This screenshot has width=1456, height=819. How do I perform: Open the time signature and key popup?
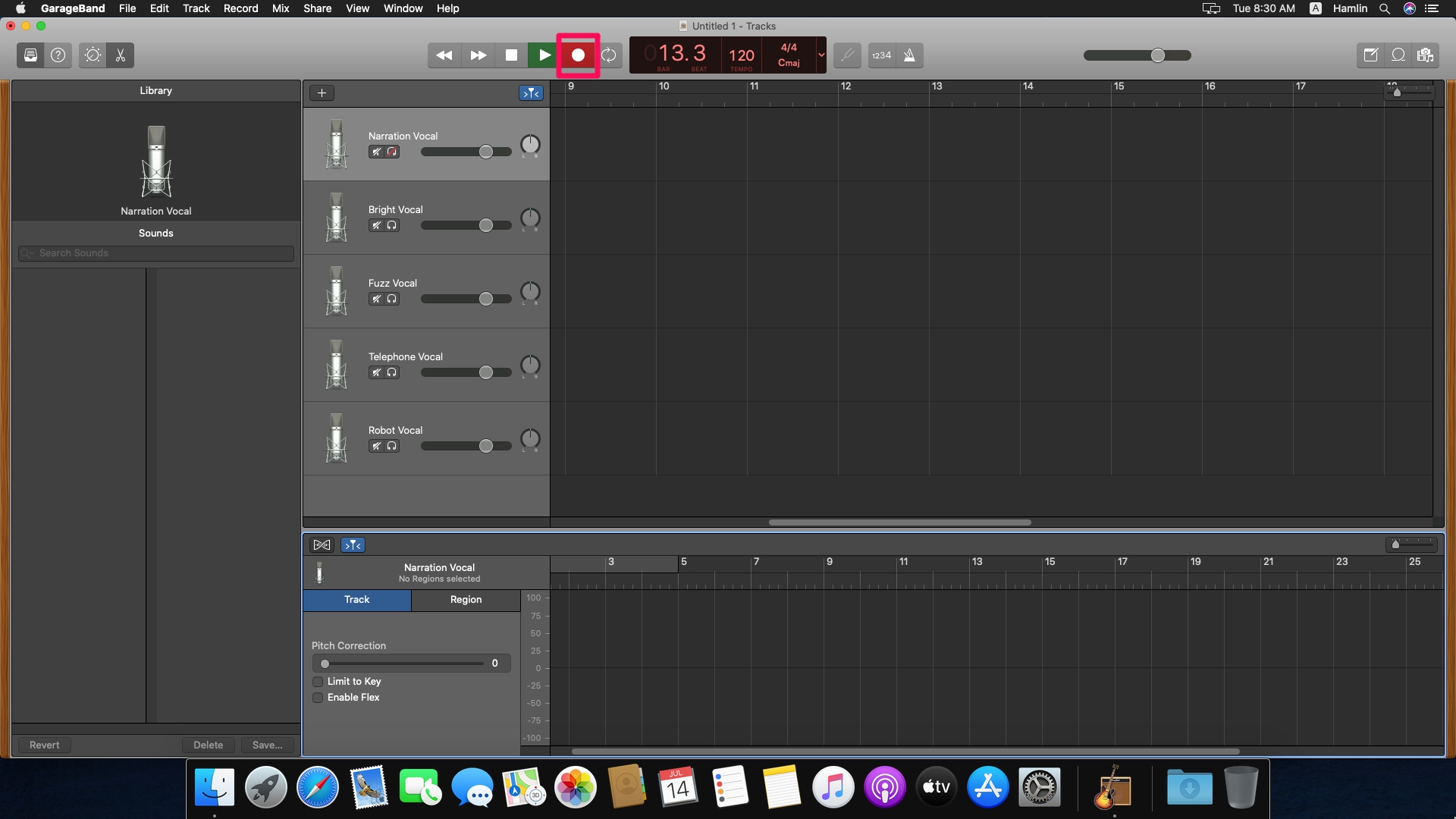pos(789,55)
